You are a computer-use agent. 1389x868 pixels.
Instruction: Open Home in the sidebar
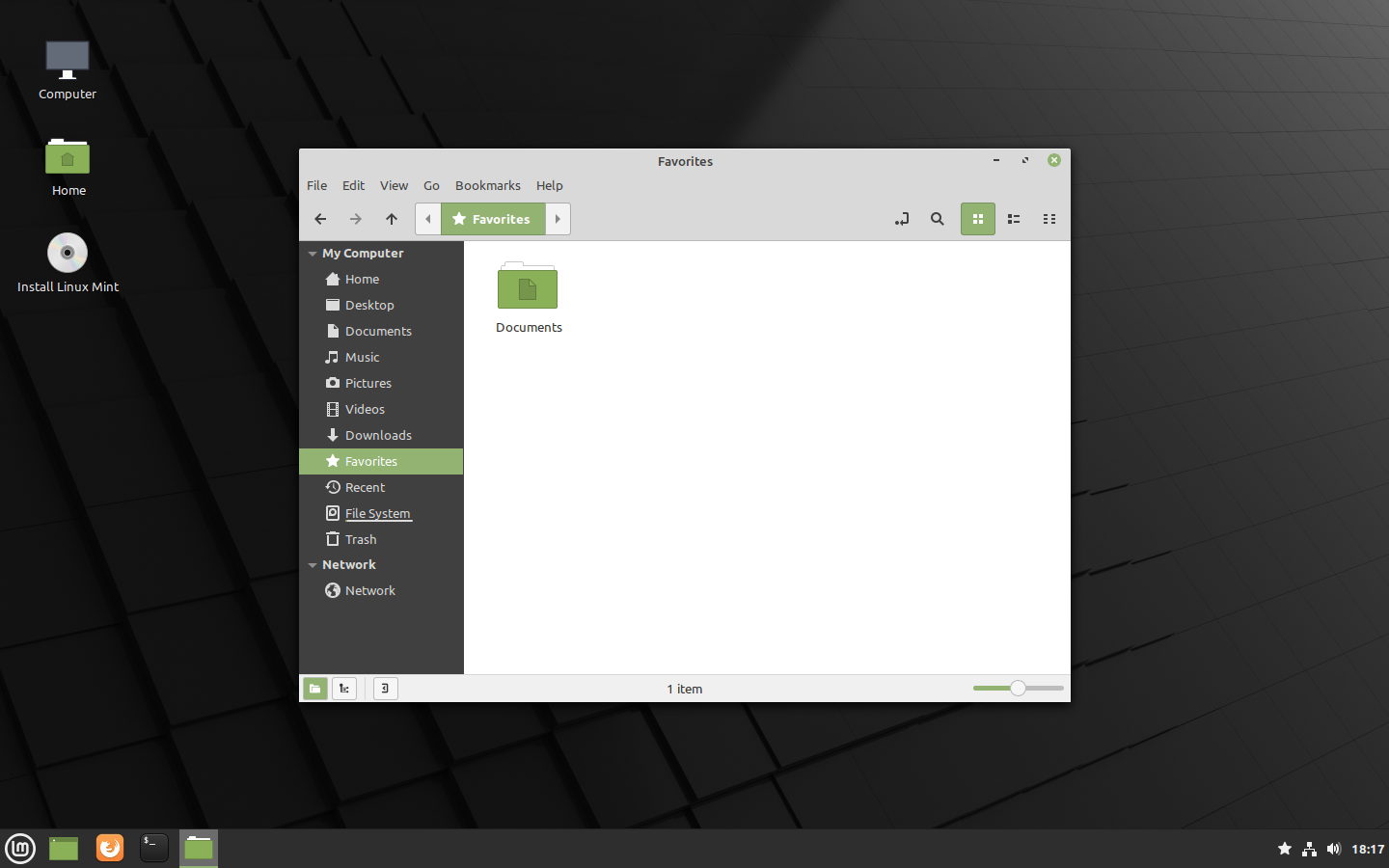click(x=381, y=279)
